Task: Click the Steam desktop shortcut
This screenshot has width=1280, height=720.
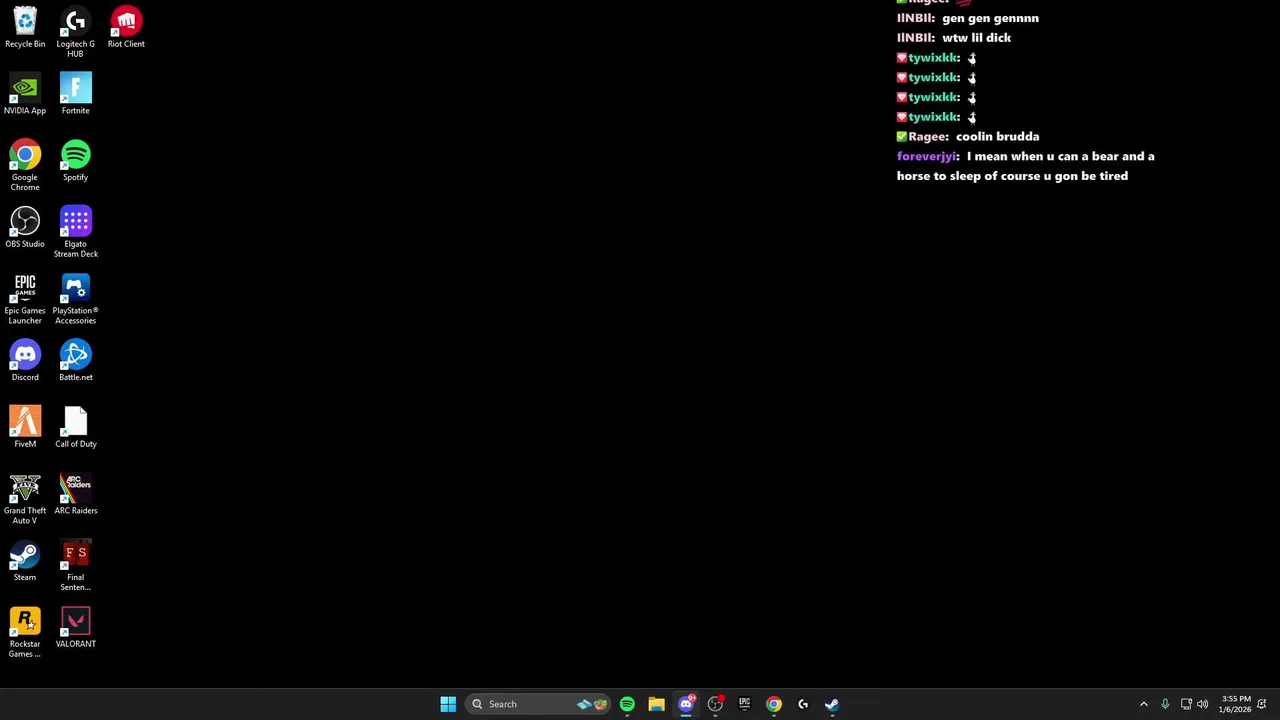Action: click(x=25, y=562)
